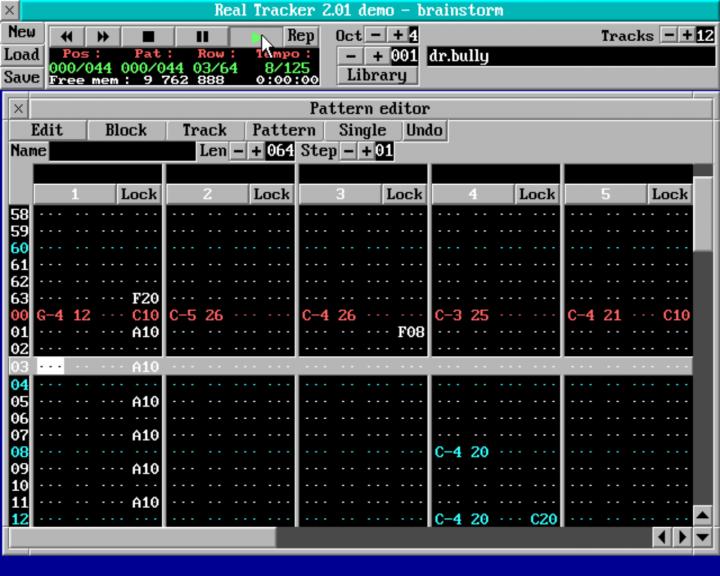Click the rewind playback button

click(x=67, y=36)
